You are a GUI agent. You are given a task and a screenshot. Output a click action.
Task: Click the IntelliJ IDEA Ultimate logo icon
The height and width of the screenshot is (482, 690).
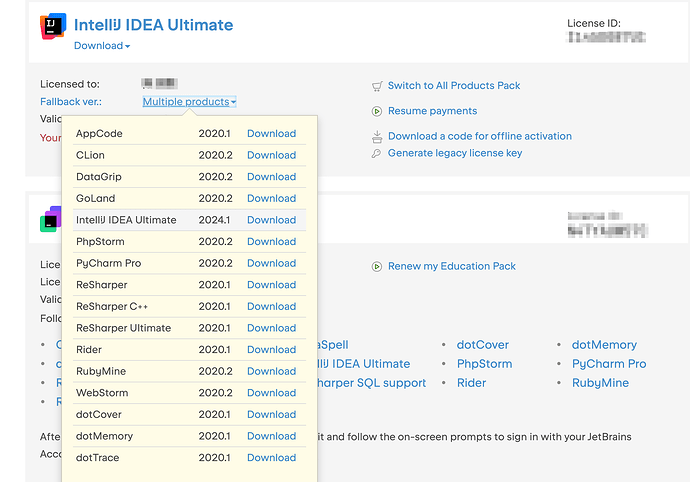53,26
